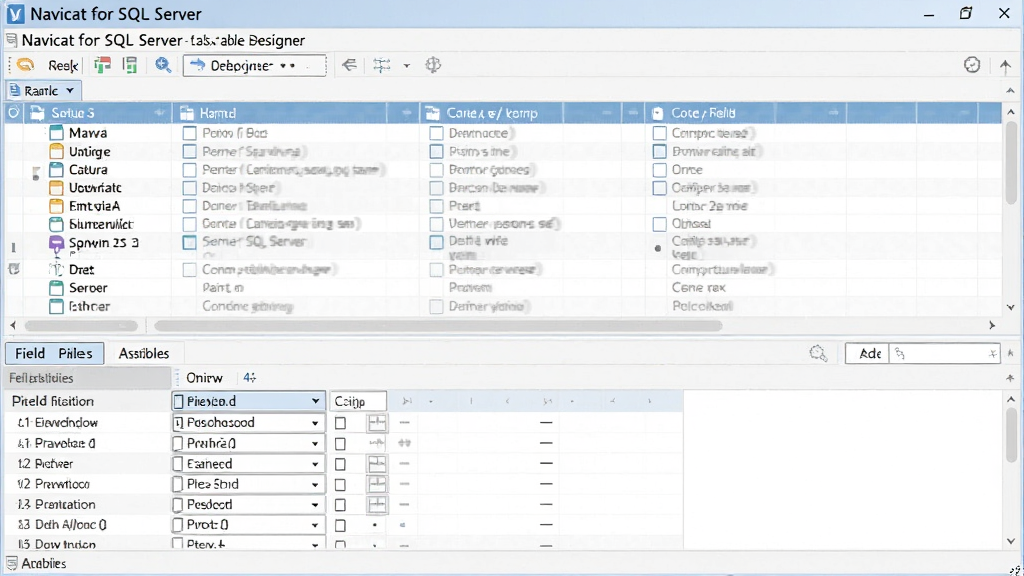Click the red and green table icon

(x=103, y=65)
